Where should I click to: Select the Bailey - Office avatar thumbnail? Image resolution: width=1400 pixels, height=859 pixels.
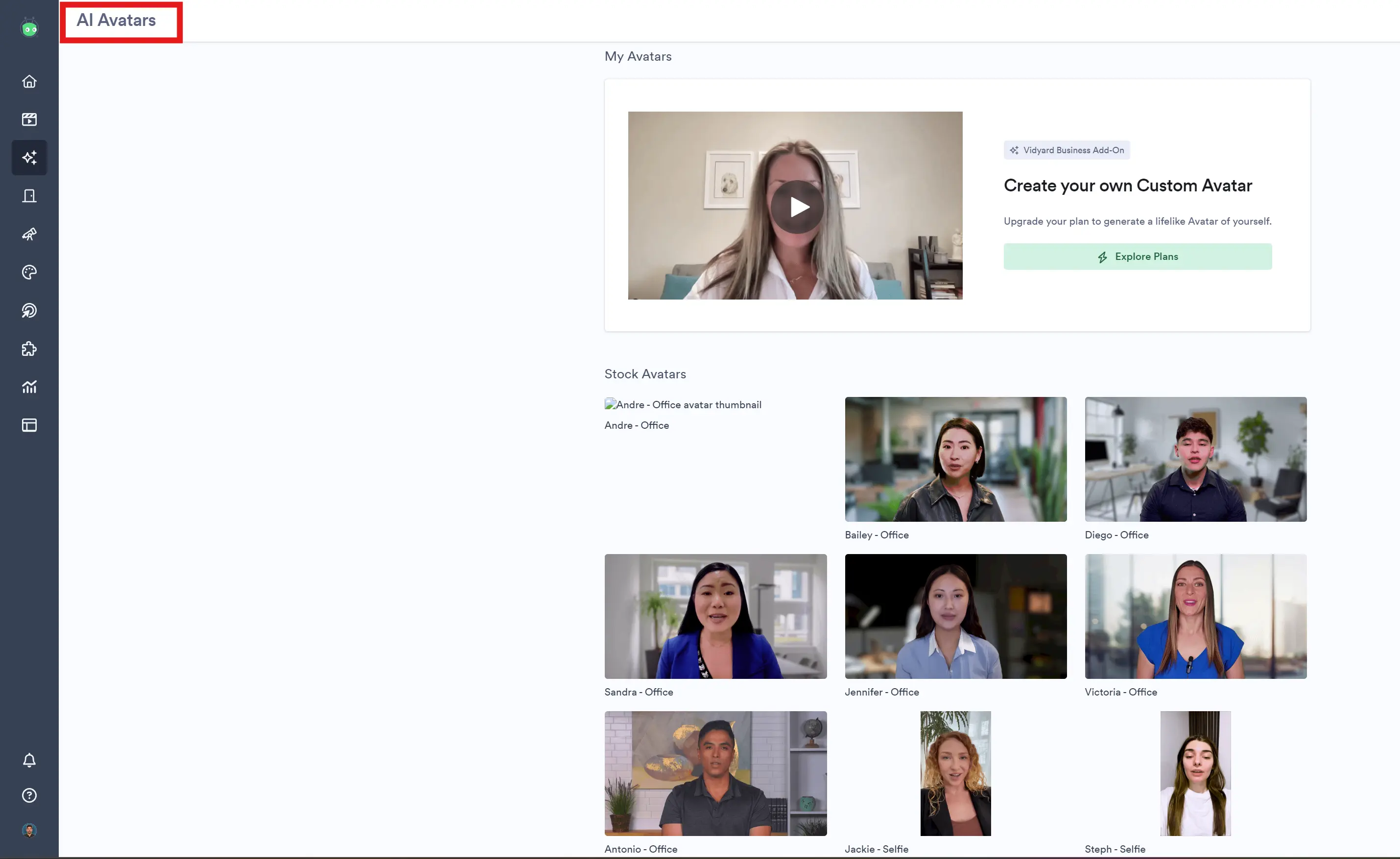(955, 459)
